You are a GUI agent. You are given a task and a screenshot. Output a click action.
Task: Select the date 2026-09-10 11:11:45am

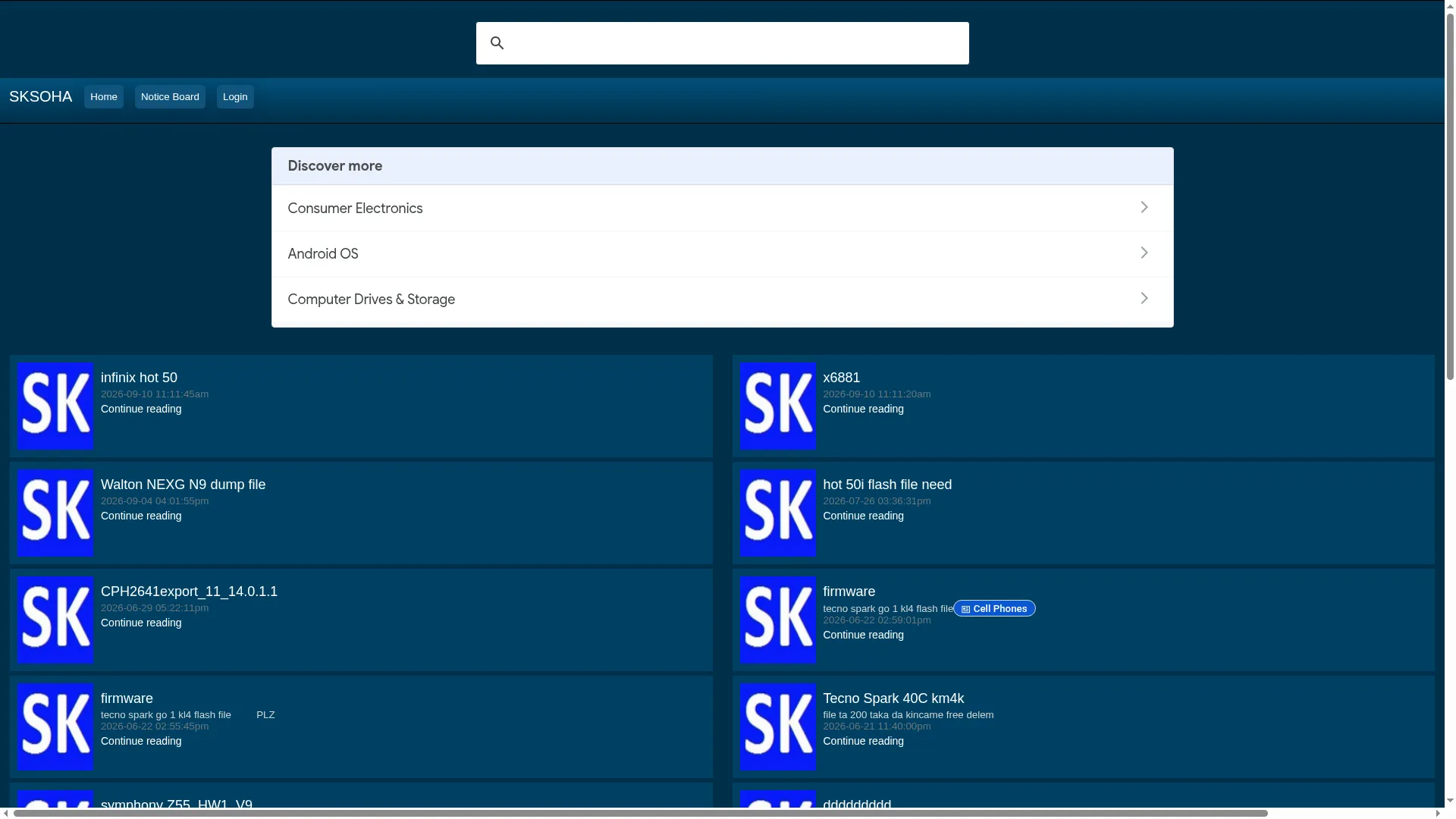click(x=155, y=394)
